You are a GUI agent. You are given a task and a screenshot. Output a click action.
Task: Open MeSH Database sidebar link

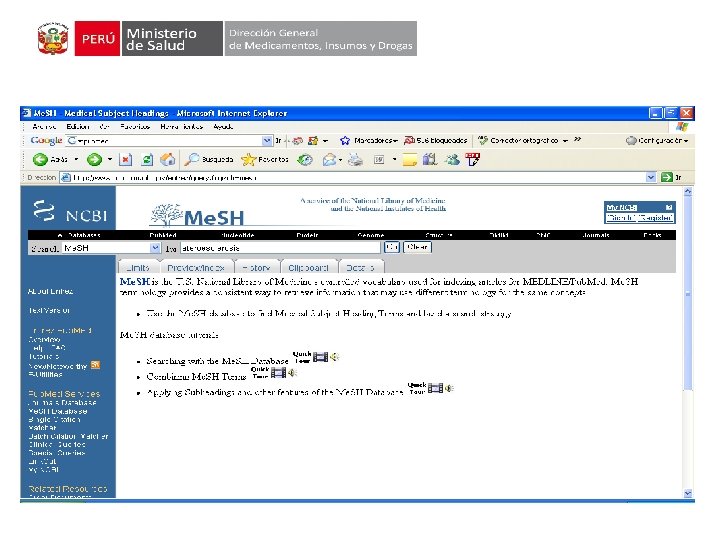tap(58, 411)
